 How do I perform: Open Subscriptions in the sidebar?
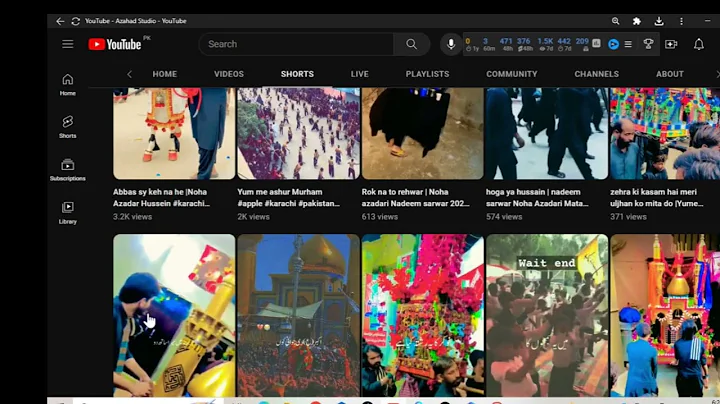click(68, 170)
